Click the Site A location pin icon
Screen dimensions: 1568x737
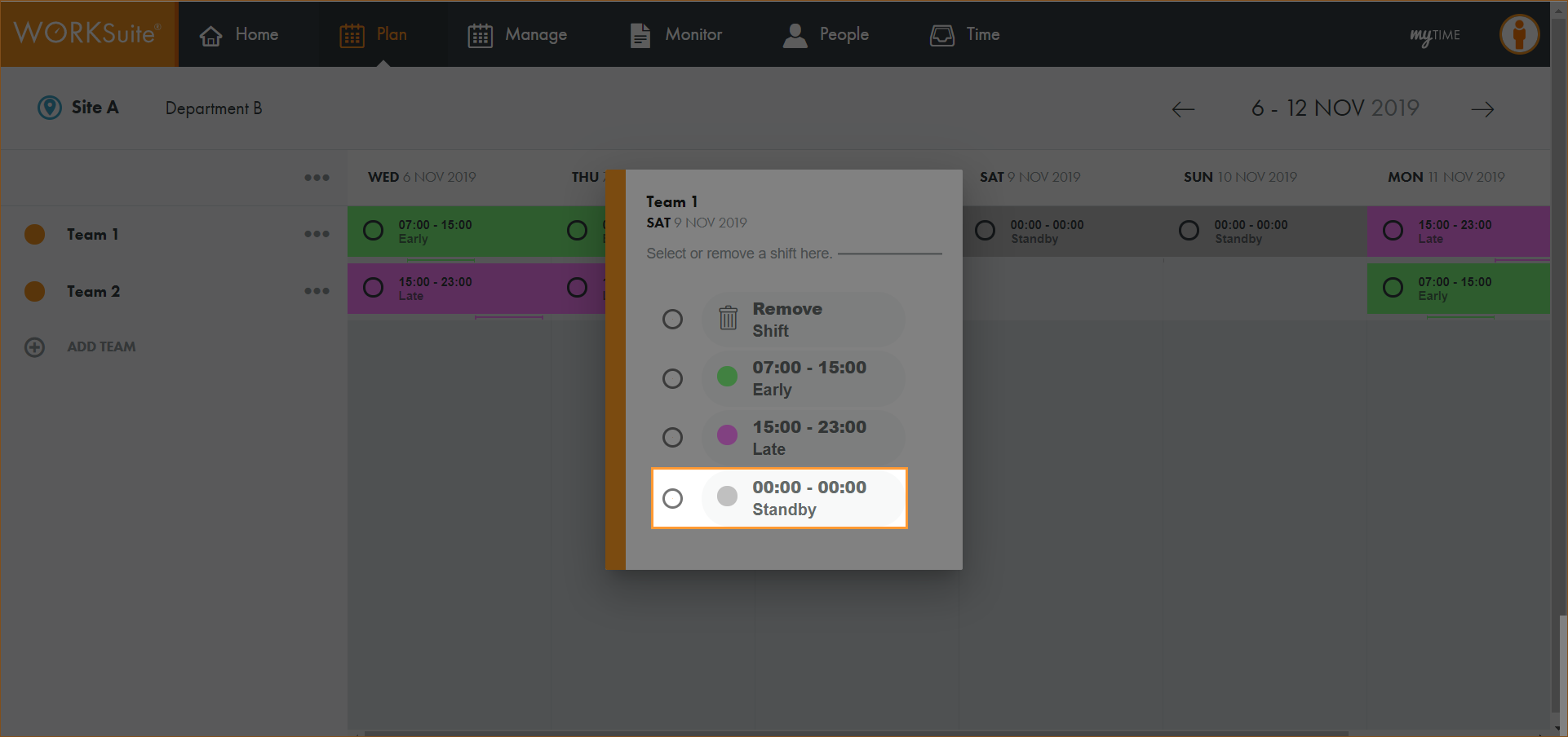coord(50,108)
